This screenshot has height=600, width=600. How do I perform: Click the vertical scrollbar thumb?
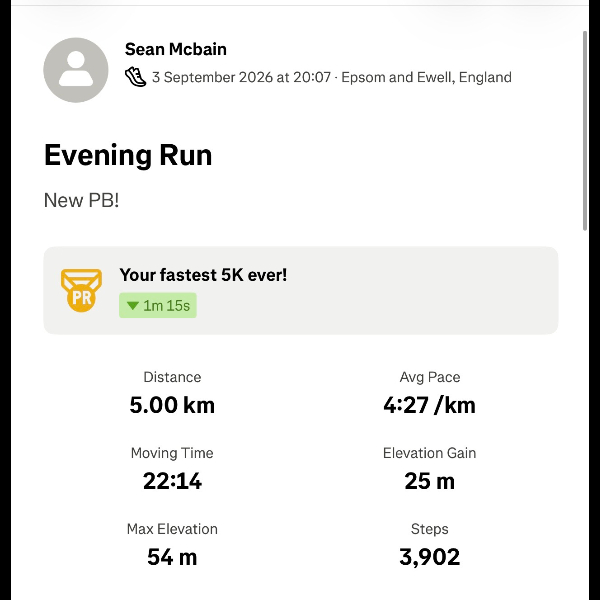click(x=585, y=131)
